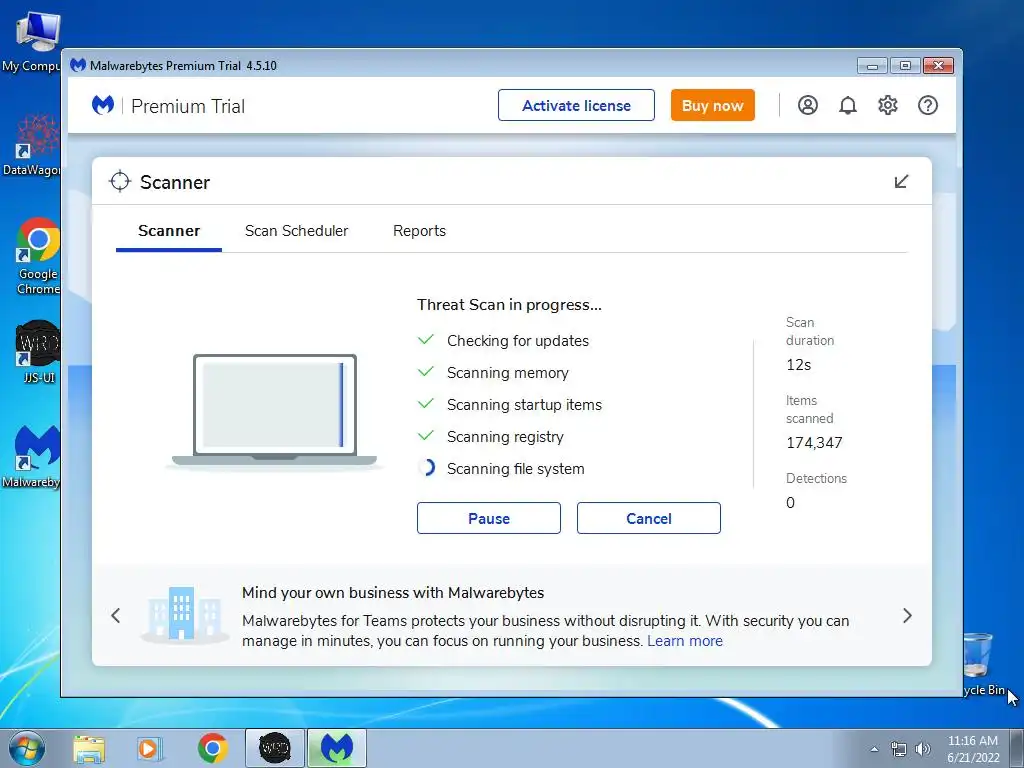Click the scanning laptop illustration

pos(274,411)
